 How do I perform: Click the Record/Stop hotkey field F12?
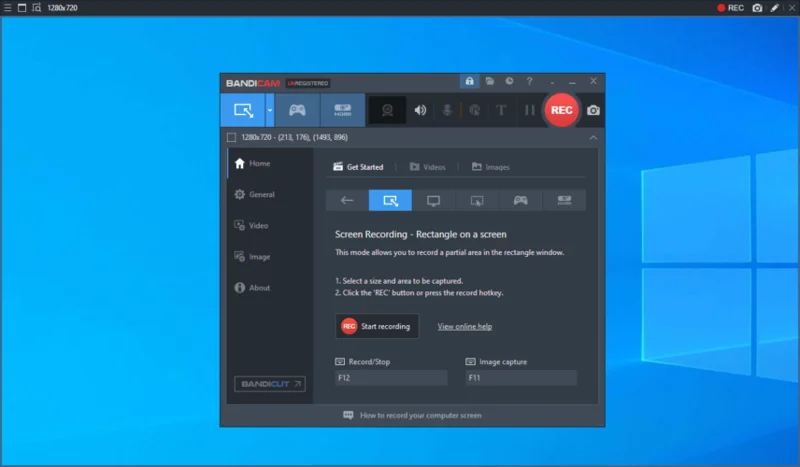click(391, 378)
